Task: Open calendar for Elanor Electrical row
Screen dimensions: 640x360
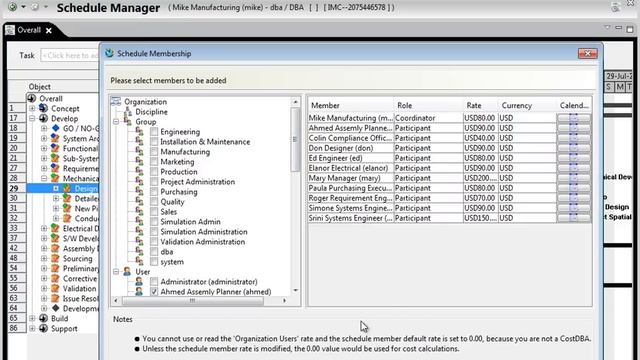Action: (x=573, y=168)
